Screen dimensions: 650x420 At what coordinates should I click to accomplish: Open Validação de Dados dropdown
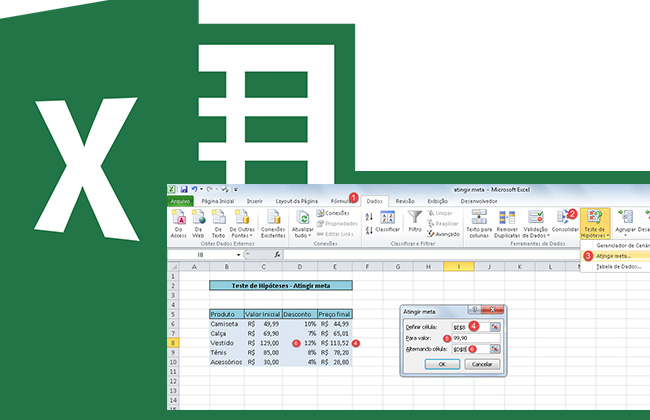coord(536,232)
